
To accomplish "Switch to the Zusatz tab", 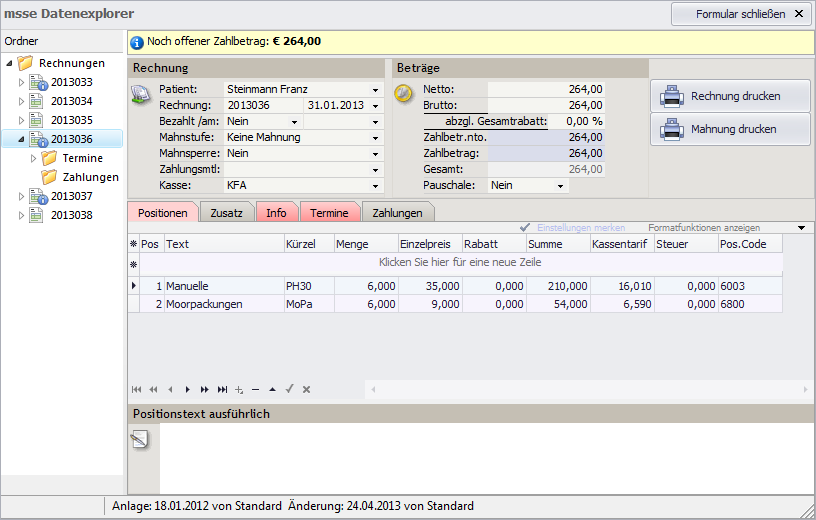I will (x=226, y=212).
